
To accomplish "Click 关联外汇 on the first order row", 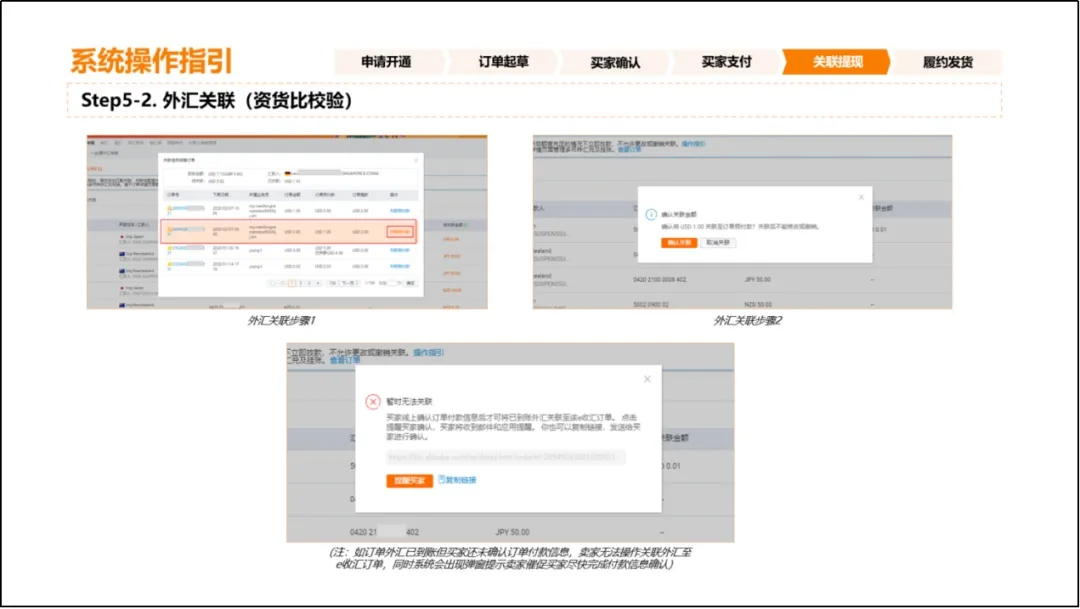I will pyautogui.click(x=399, y=208).
